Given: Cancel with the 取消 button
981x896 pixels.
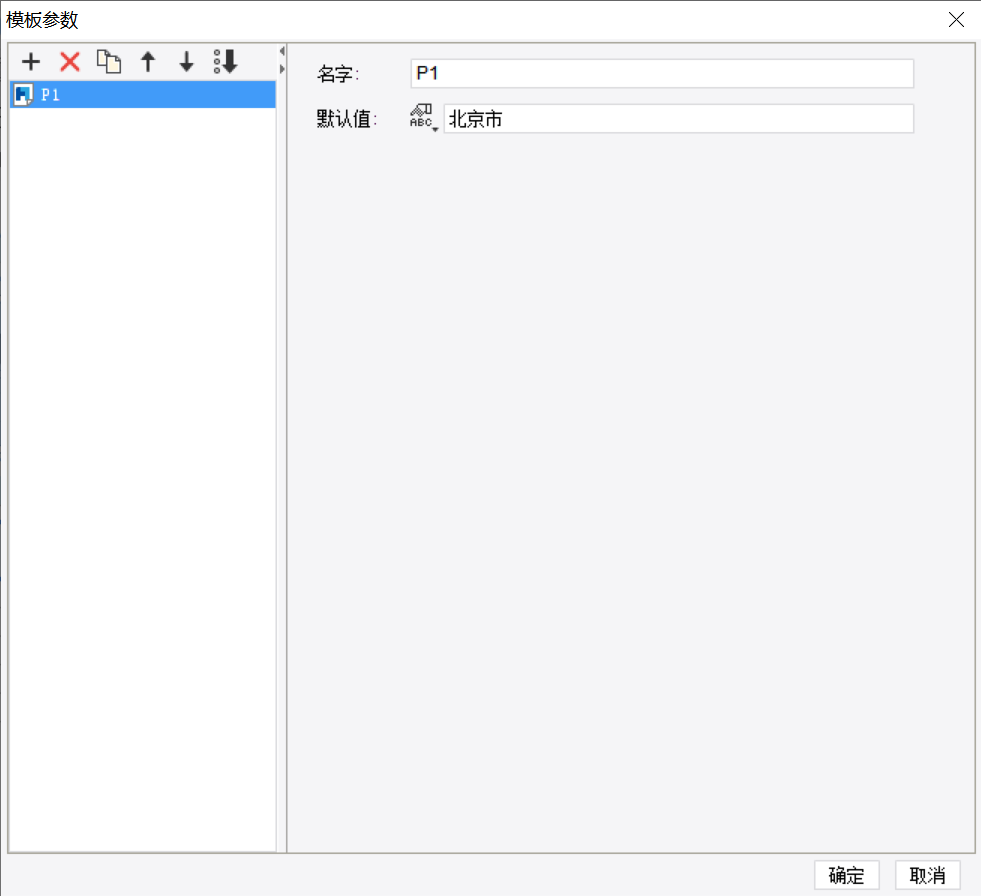Looking at the screenshot, I should pyautogui.click(x=927, y=875).
